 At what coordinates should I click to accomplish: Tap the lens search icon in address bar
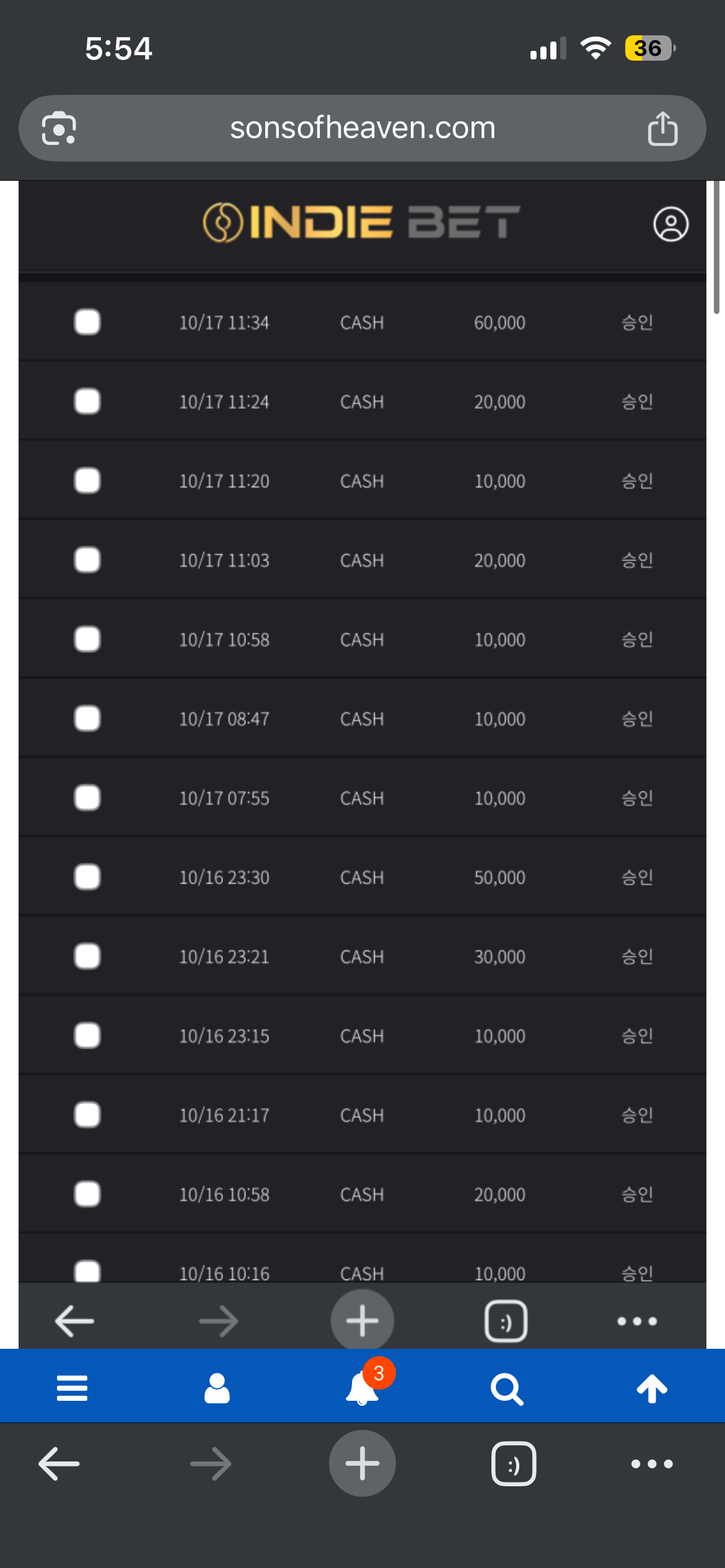pos(59,128)
